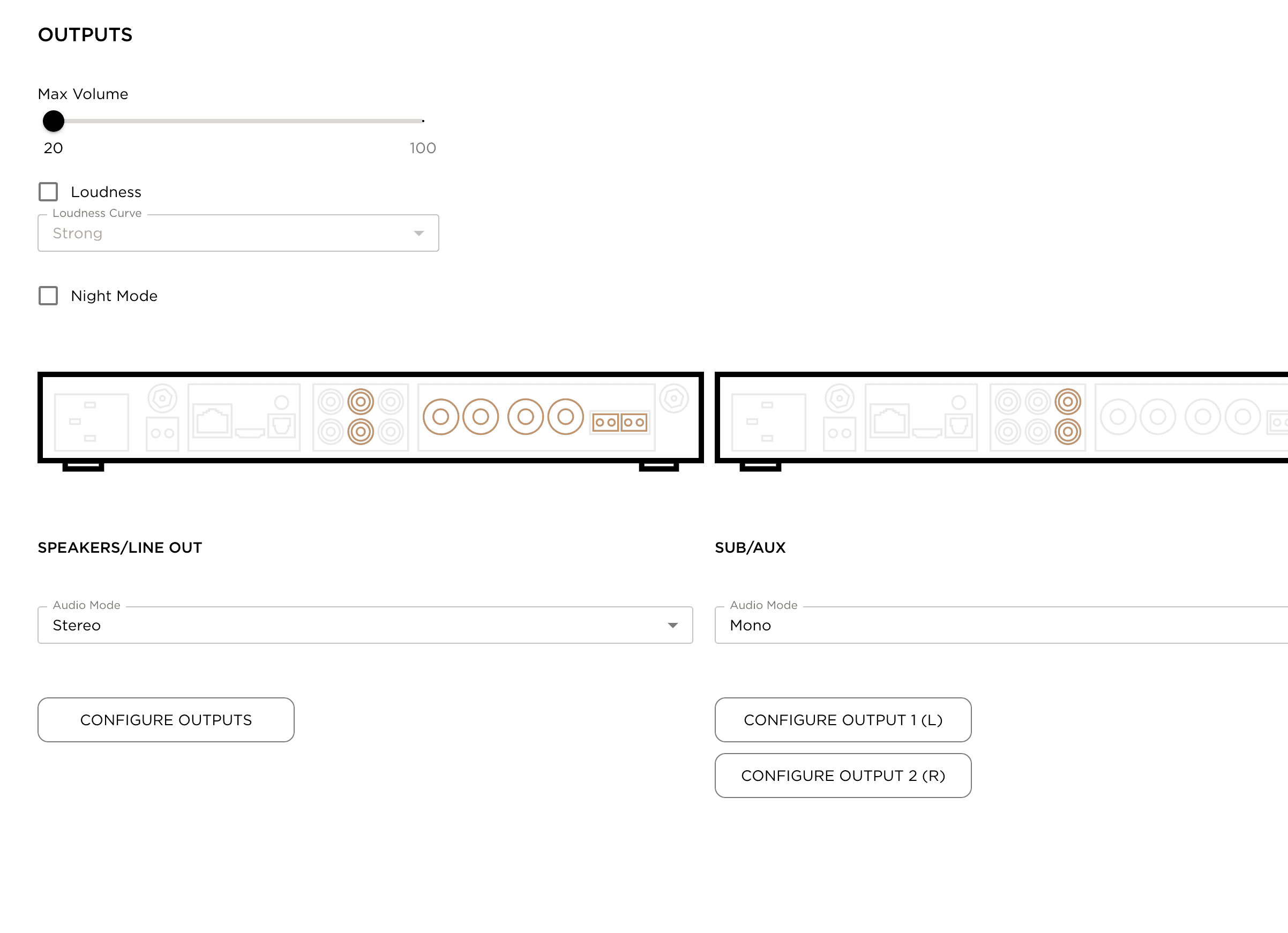This screenshot has height=933, width=1288.
Task: Toggle the Night Mode checkbox
Action: [x=48, y=296]
